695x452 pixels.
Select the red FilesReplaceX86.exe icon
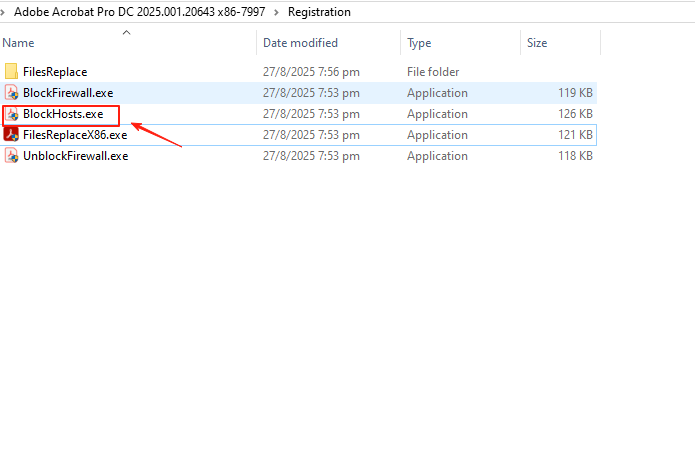[x=12, y=135]
